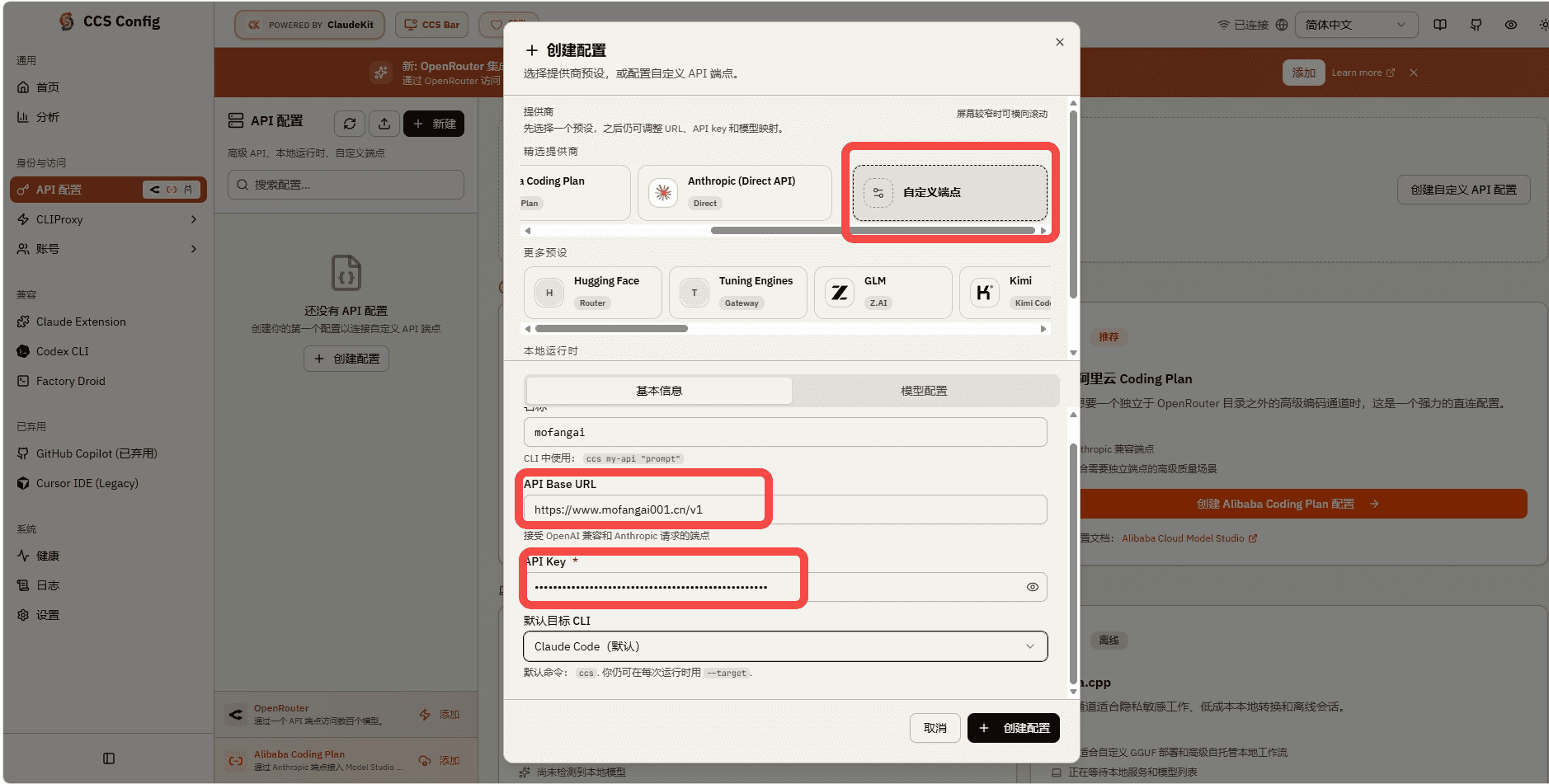This screenshot has width=1549, height=784.
Task: Open Cursor IDE (Legacy) in the sidebar
Action: click(107, 483)
